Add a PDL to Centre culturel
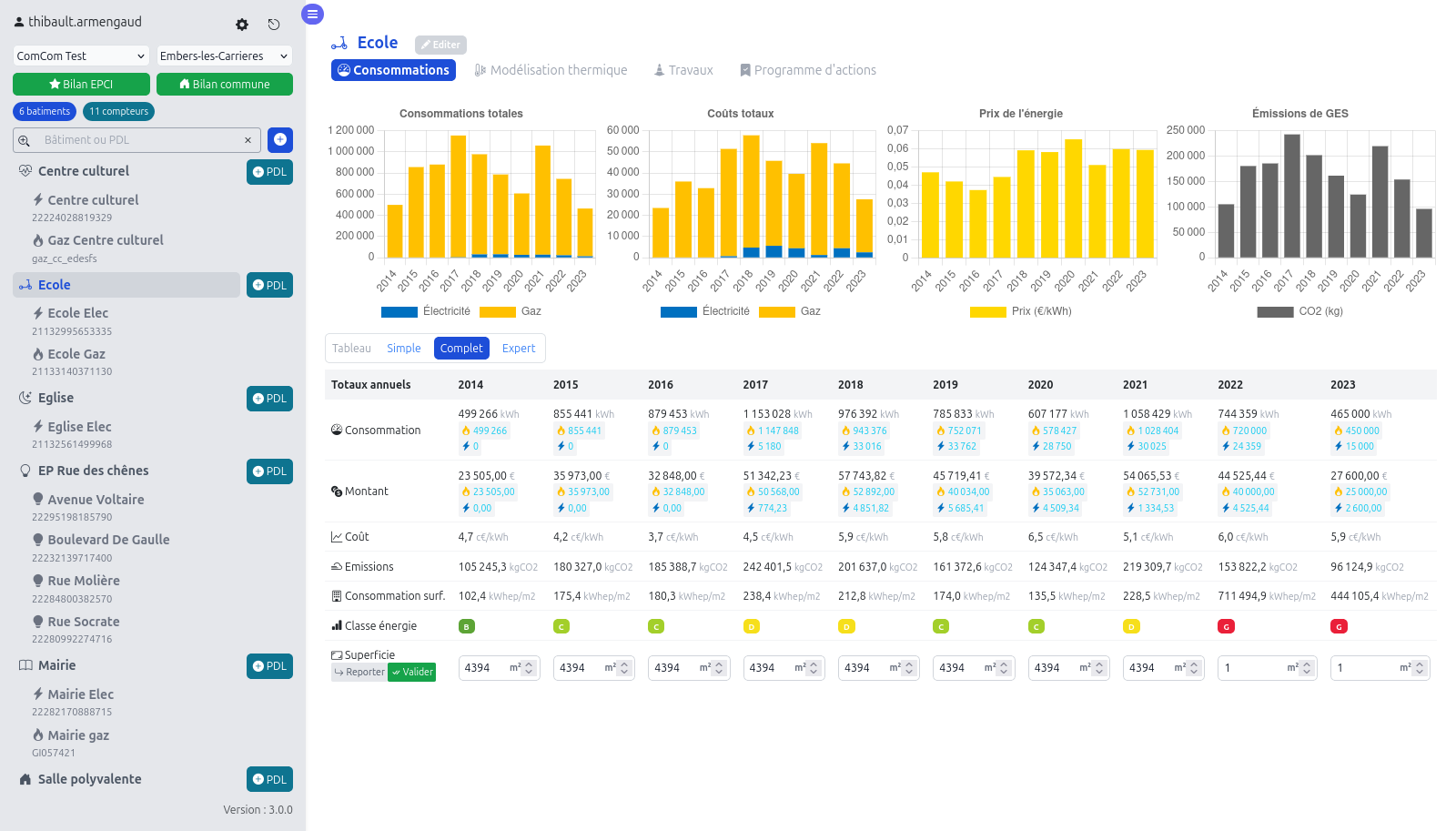Image resolution: width=1456 pixels, height=831 pixels. 269,172
